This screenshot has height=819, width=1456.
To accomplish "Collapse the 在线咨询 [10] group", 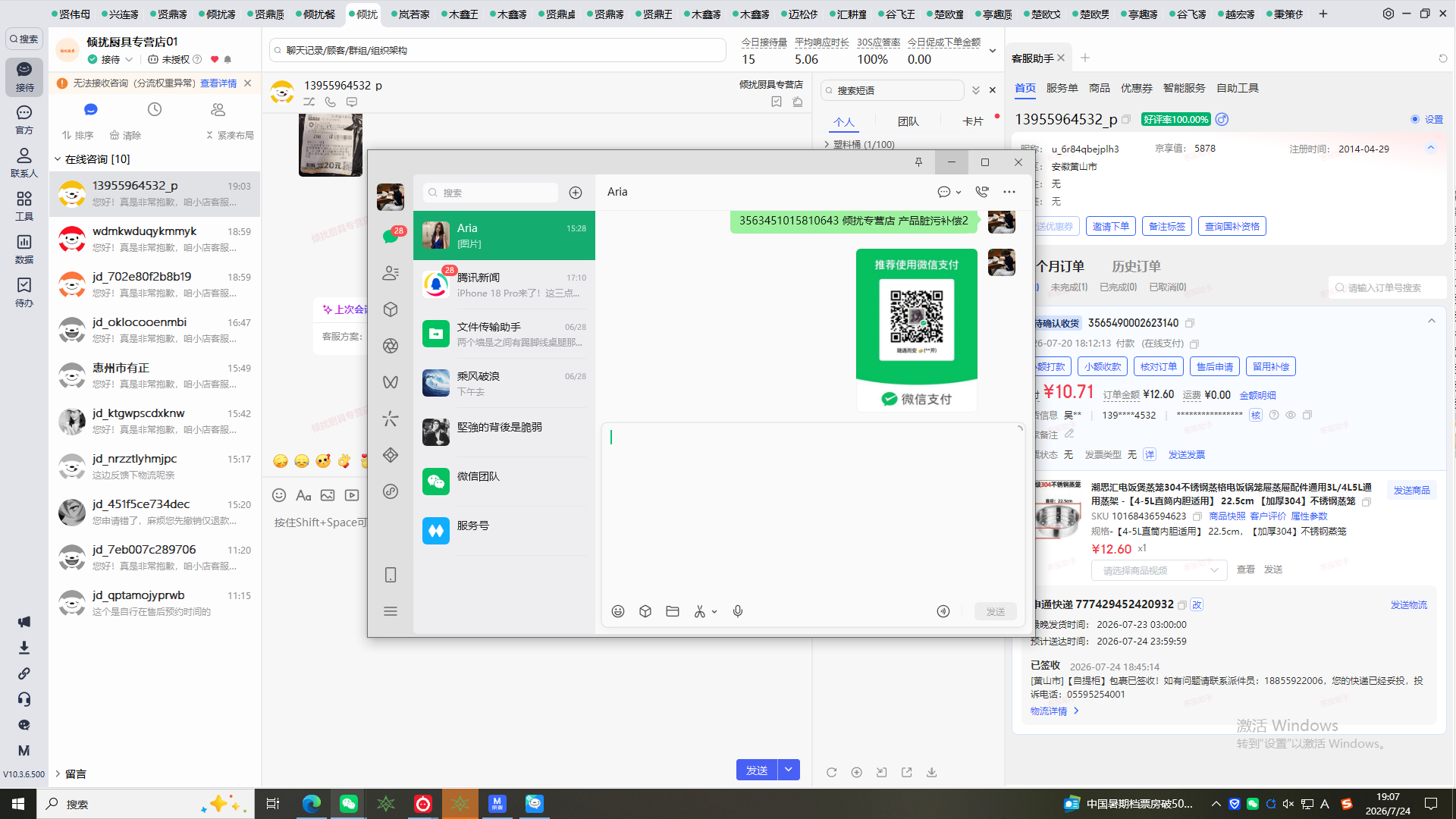I will [x=57, y=159].
